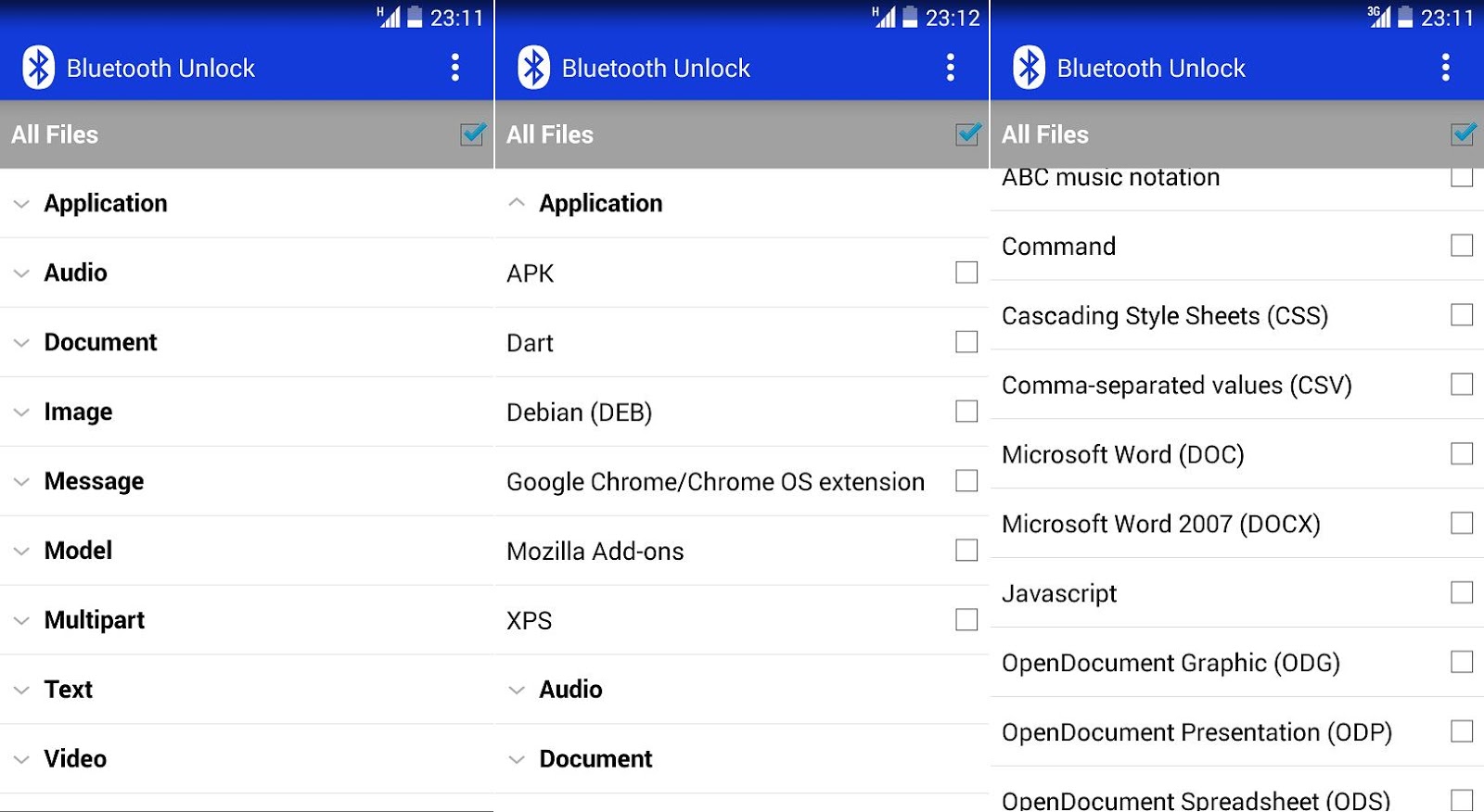1484x812 pixels.
Task: Tap the 23:12 clock in the status bar
Action: point(953,18)
